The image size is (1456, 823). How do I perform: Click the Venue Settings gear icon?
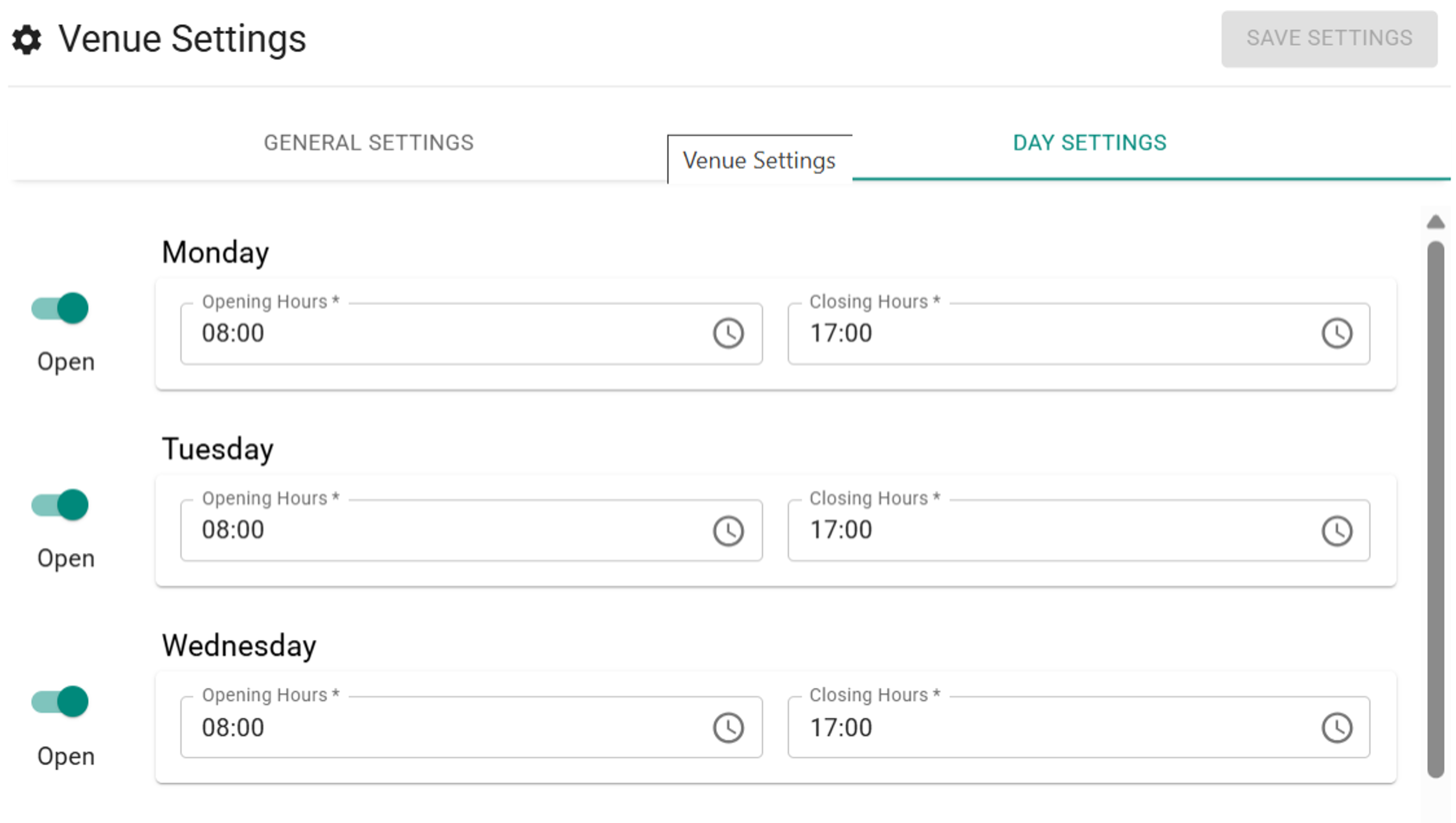click(27, 39)
